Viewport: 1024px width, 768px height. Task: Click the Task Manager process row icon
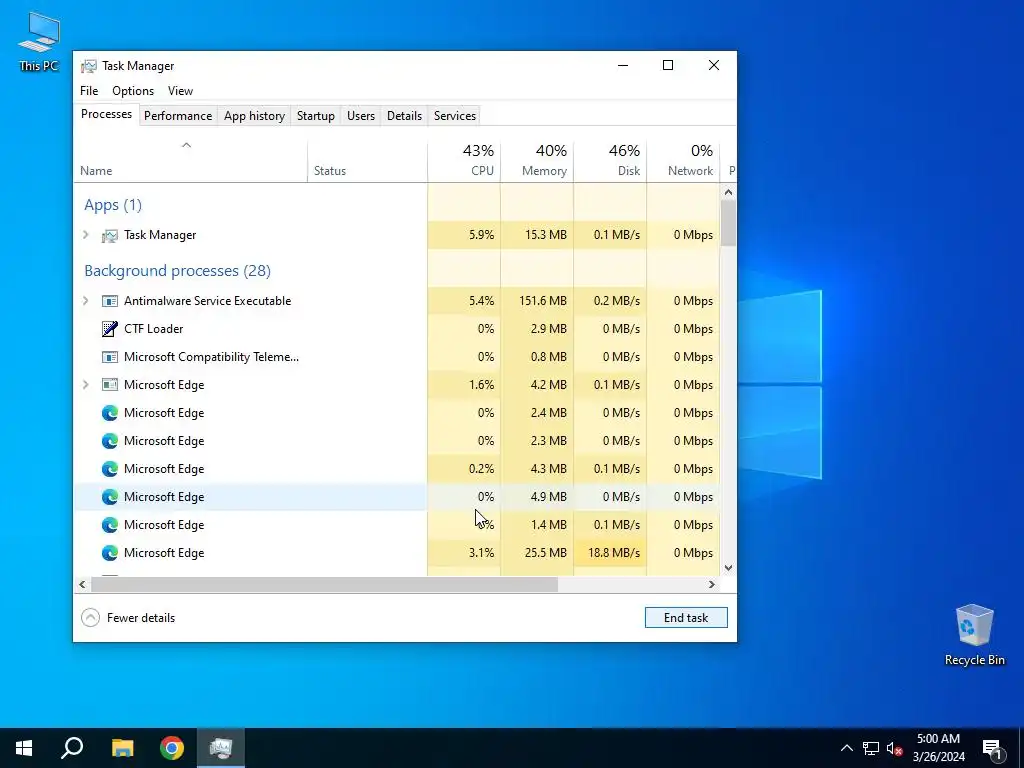[110, 235]
